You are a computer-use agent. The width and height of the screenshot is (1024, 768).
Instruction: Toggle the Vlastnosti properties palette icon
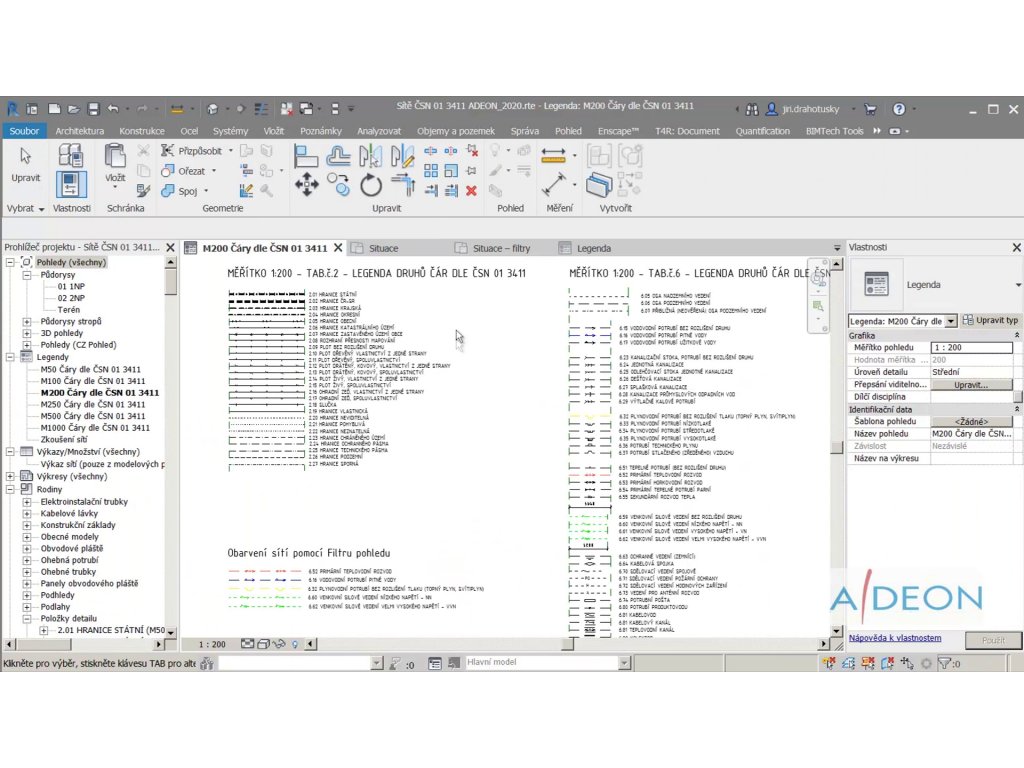(71, 184)
